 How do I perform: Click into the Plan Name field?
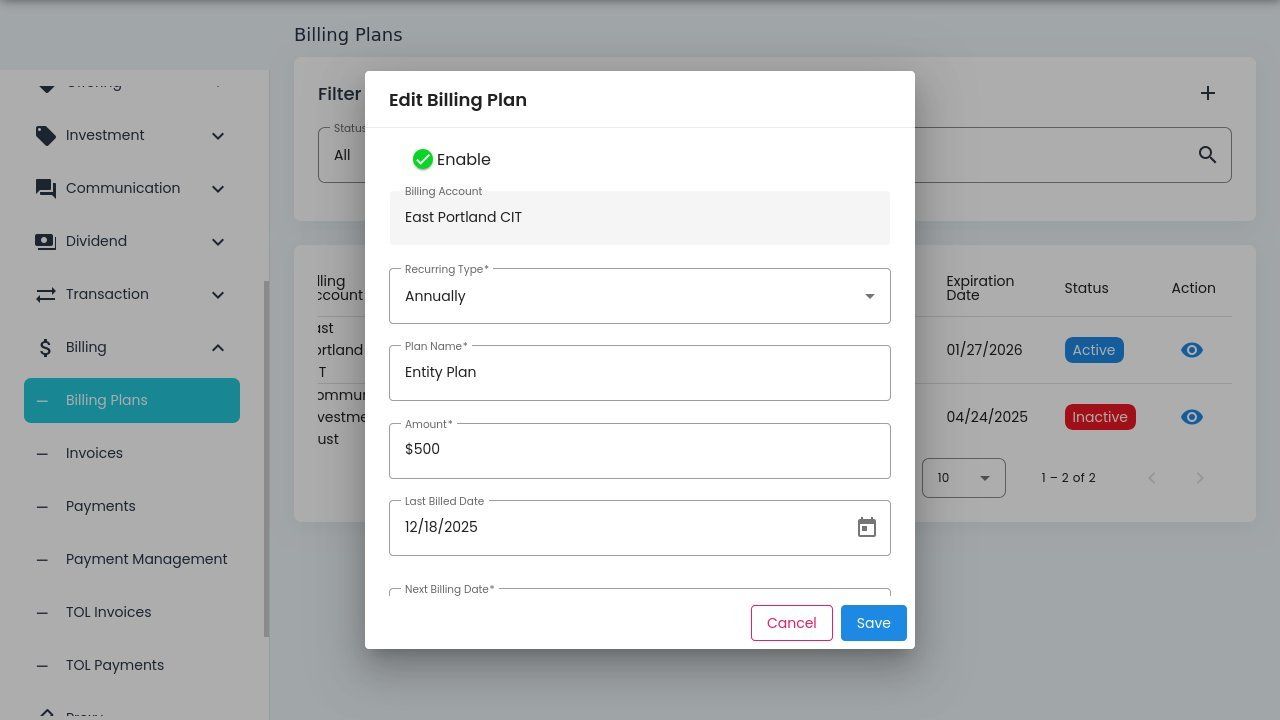tap(640, 373)
